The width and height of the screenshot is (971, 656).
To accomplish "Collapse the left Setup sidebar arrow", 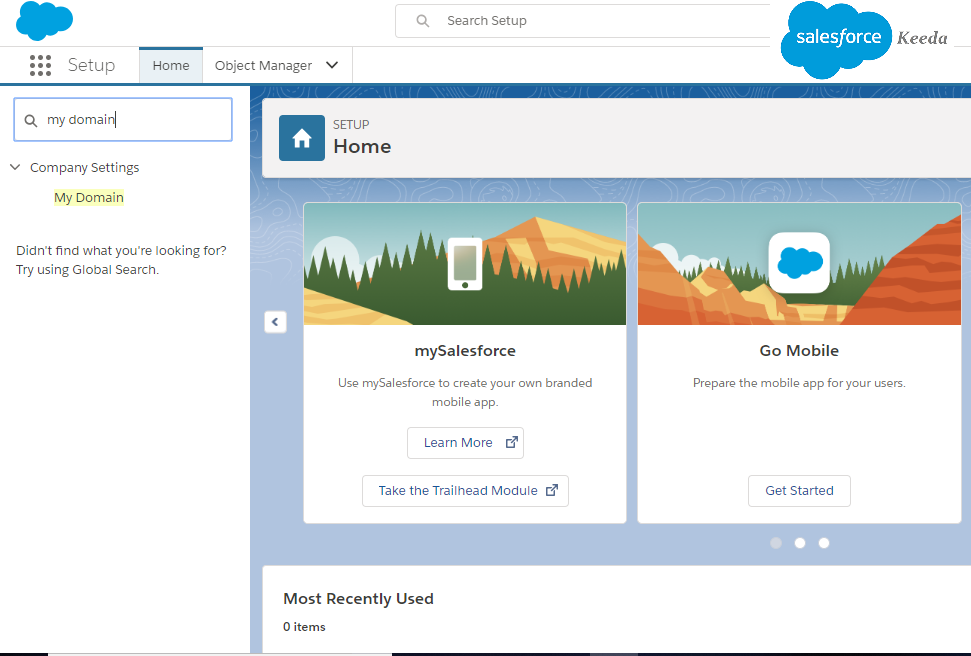I will tap(275, 322).
